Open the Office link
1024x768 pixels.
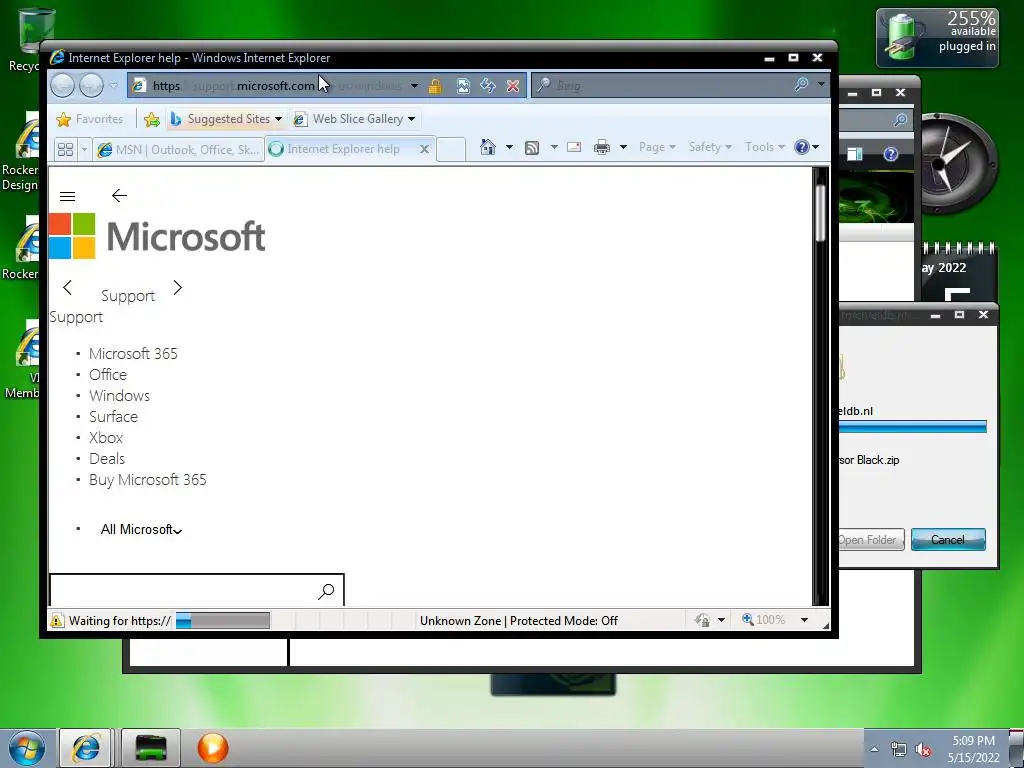coord(108,374)
